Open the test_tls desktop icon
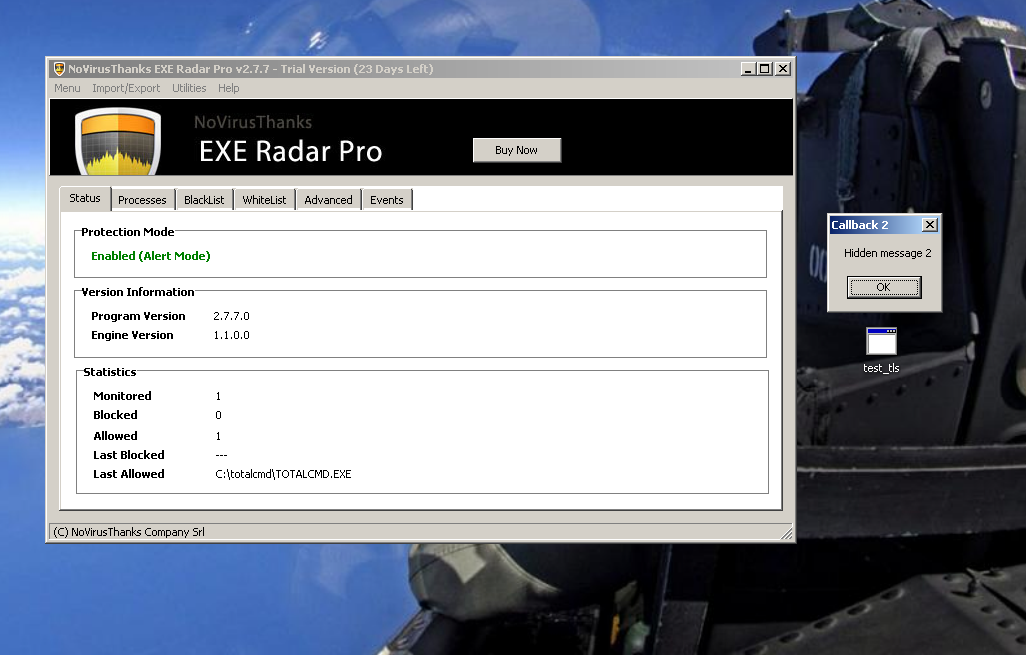 [881, 351]
